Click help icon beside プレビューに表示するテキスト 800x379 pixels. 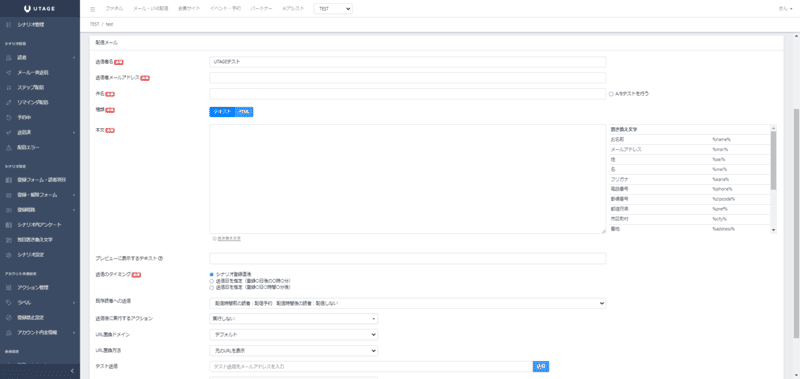[x=161, y=258]
